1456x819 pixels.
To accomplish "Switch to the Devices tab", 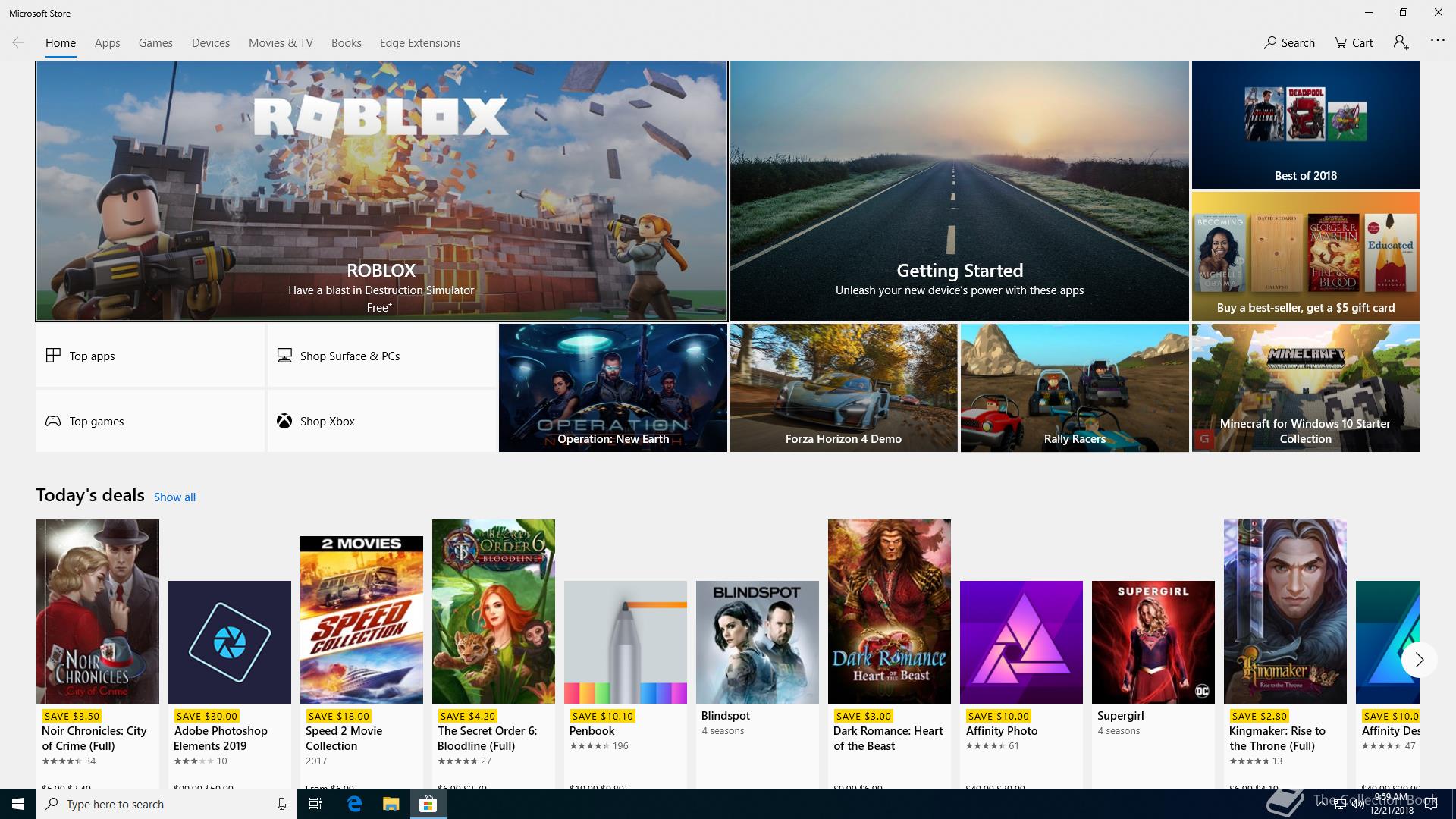I will tap(211, 43).
